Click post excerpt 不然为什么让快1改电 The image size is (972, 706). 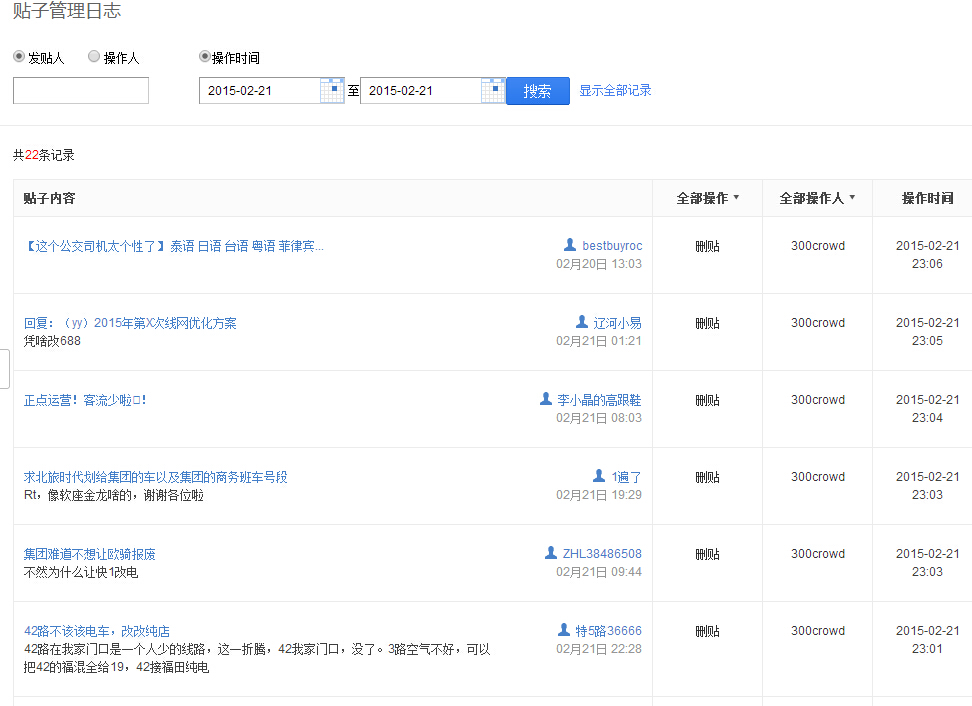(81, 572)
